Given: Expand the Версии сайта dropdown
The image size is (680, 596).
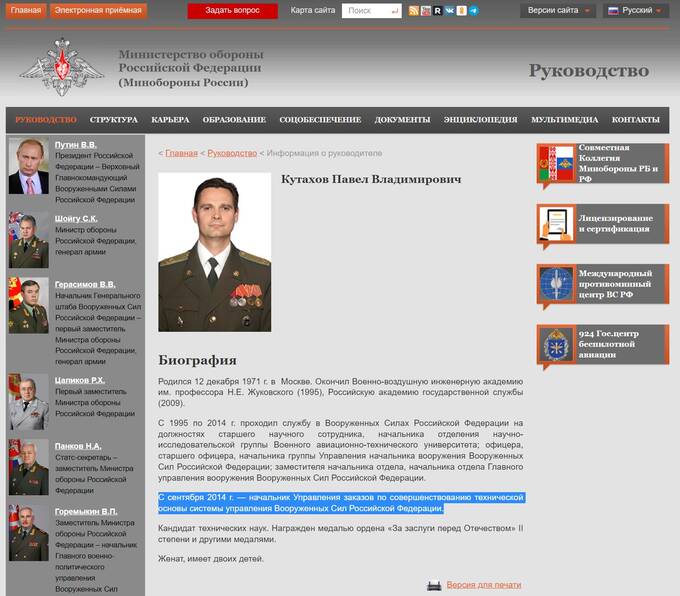Looking at the screenshot, I should click(558, 11).
